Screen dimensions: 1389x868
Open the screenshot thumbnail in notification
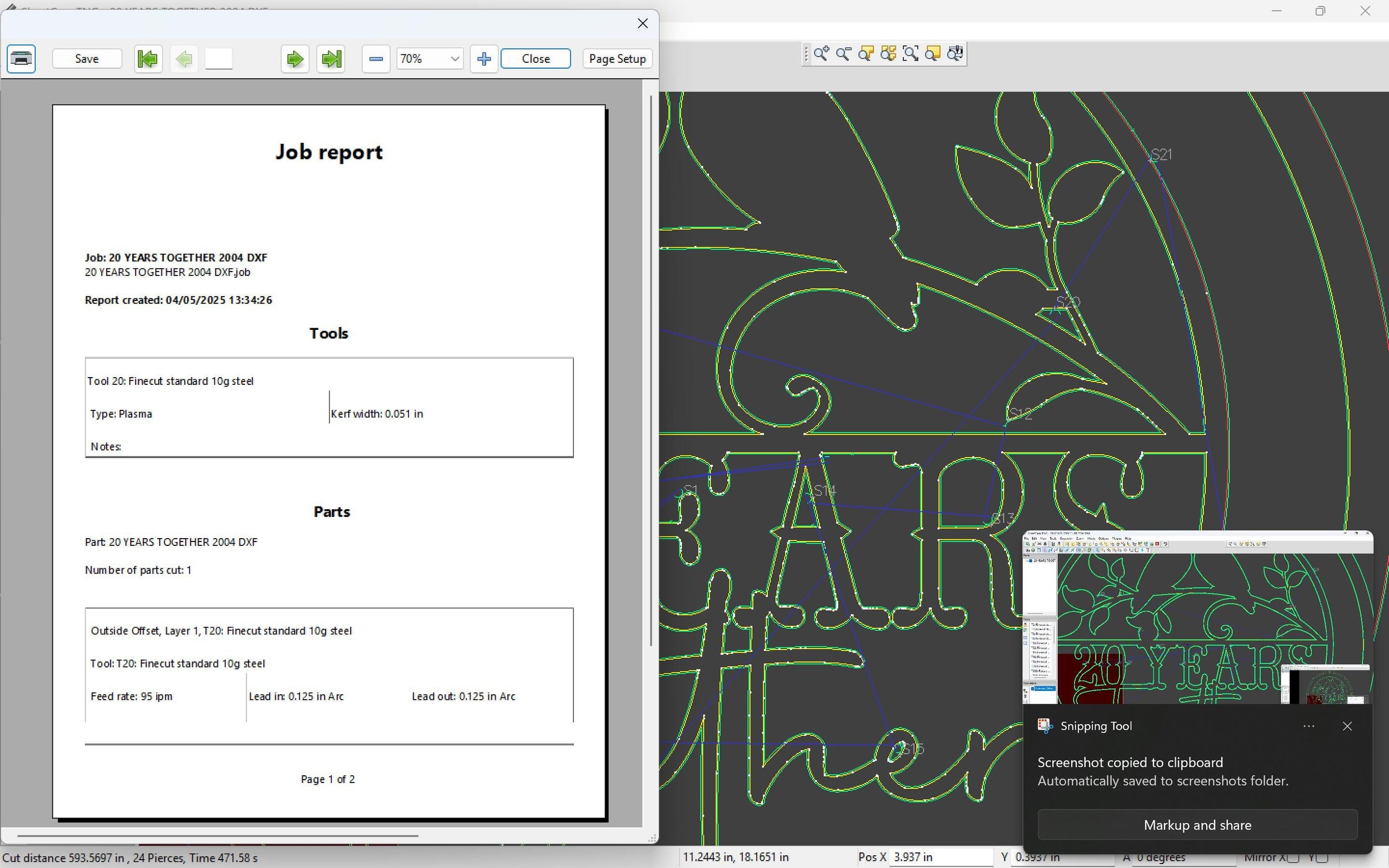pos(1198,618)
